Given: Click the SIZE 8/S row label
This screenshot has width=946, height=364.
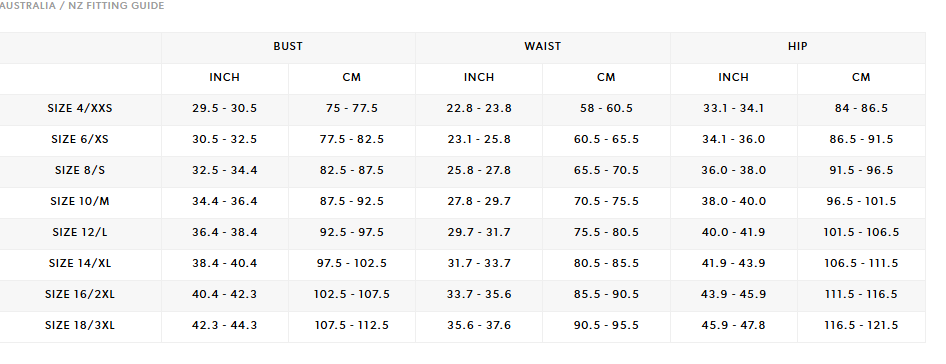Looking at the screenshot, I should click(80, 170).
